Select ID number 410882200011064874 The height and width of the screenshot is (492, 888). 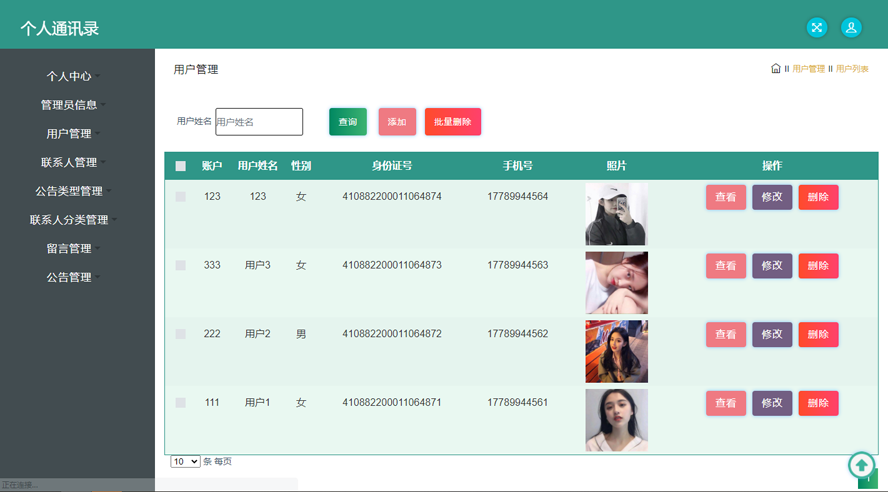[392, 196]
